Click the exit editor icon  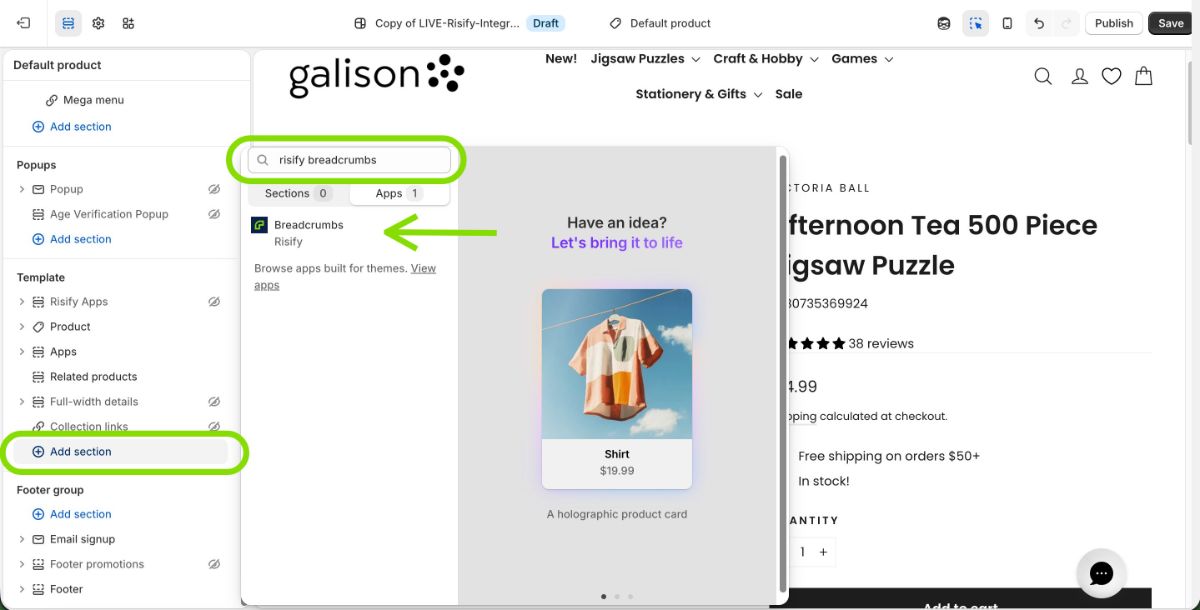point(24,23)
